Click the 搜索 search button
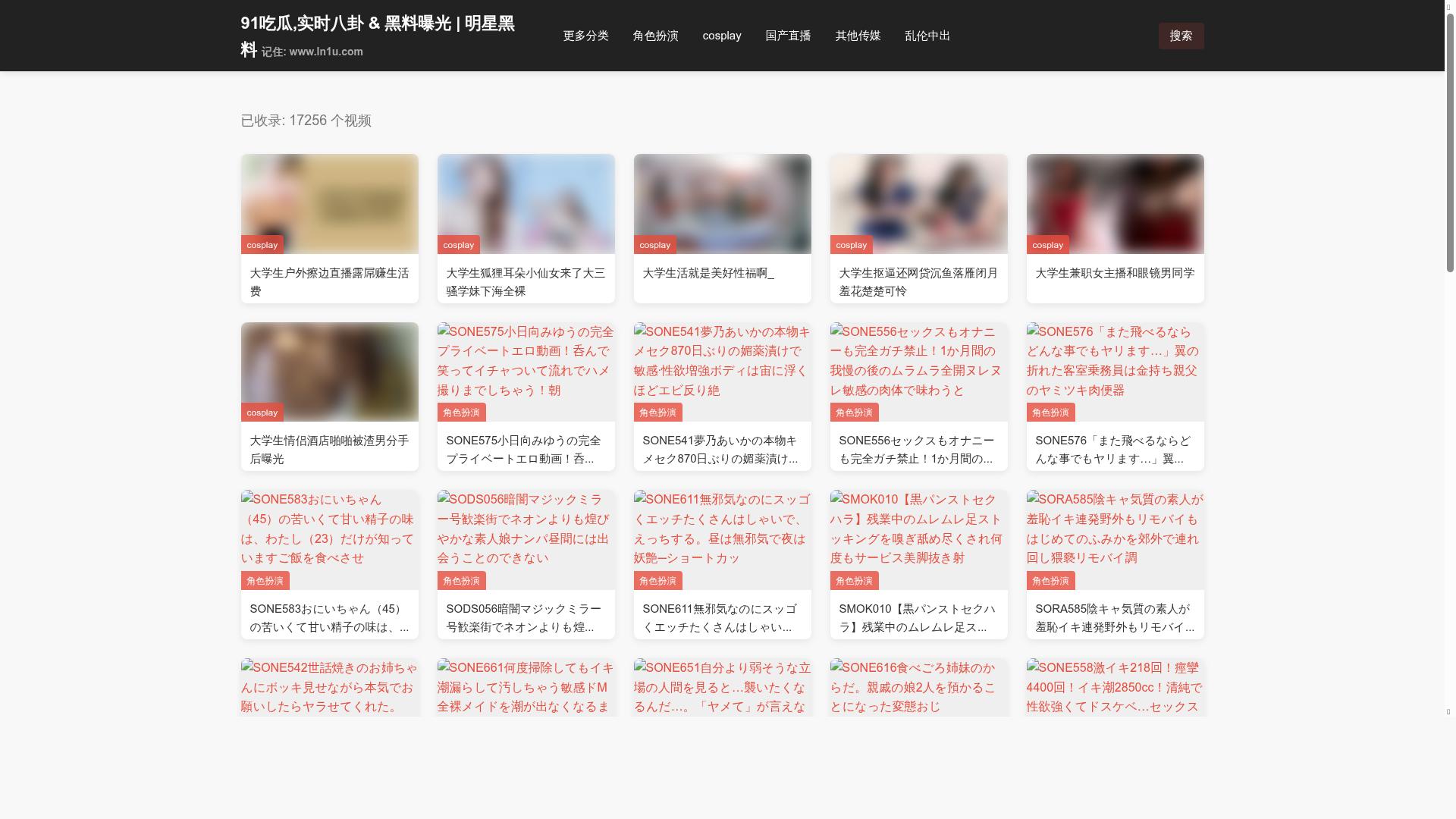The width and height of the screenshot is (1456, 819). point(1181,36)
